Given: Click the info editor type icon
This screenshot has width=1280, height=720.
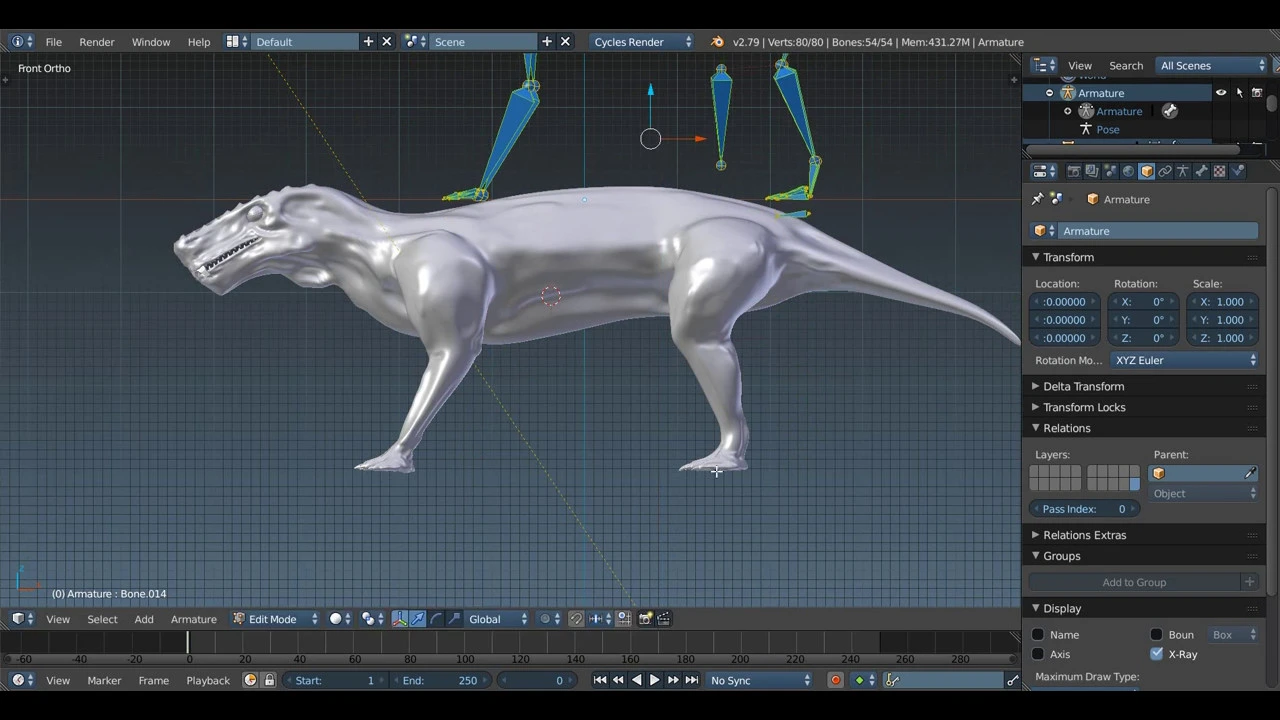Looking at the screenshot, I should pos(22,42).
